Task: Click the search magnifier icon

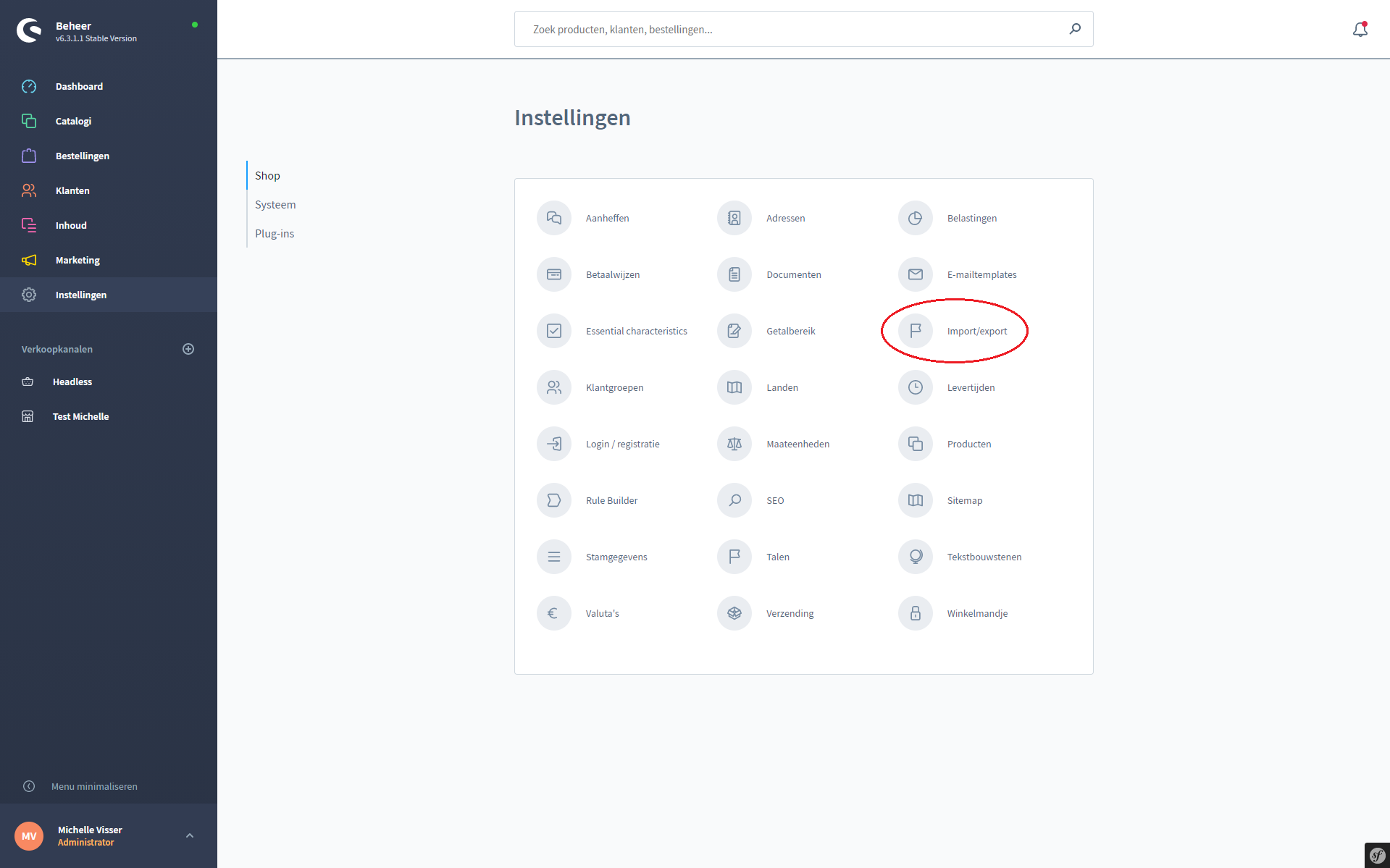Action: tap(1075, 29)
